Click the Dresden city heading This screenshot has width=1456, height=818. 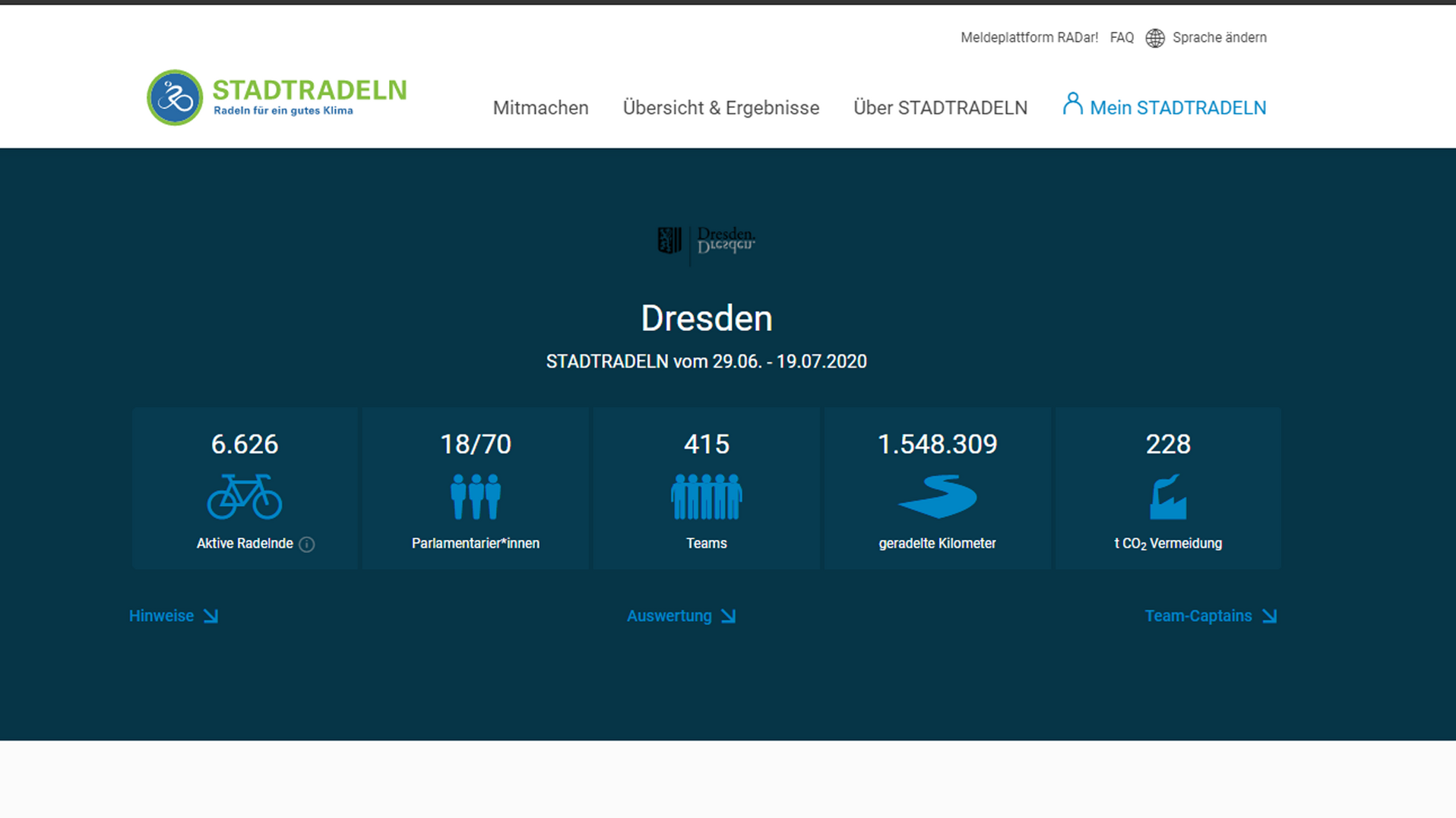point(707,318)
